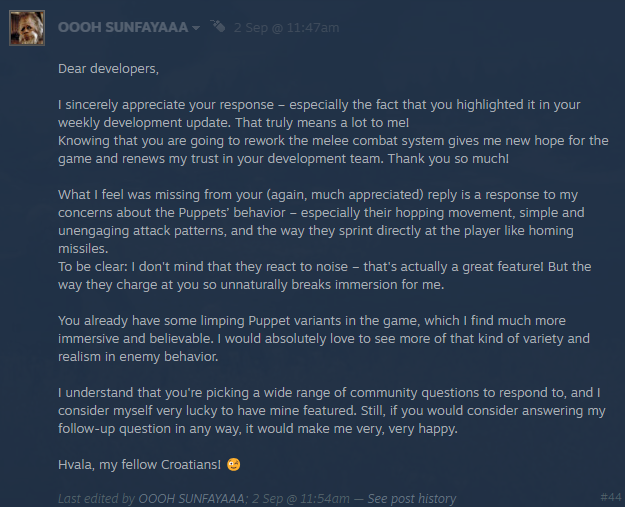The image size is (625, 507).
Task: Click the paragraph starting I understand that you're
Action: 332,411
